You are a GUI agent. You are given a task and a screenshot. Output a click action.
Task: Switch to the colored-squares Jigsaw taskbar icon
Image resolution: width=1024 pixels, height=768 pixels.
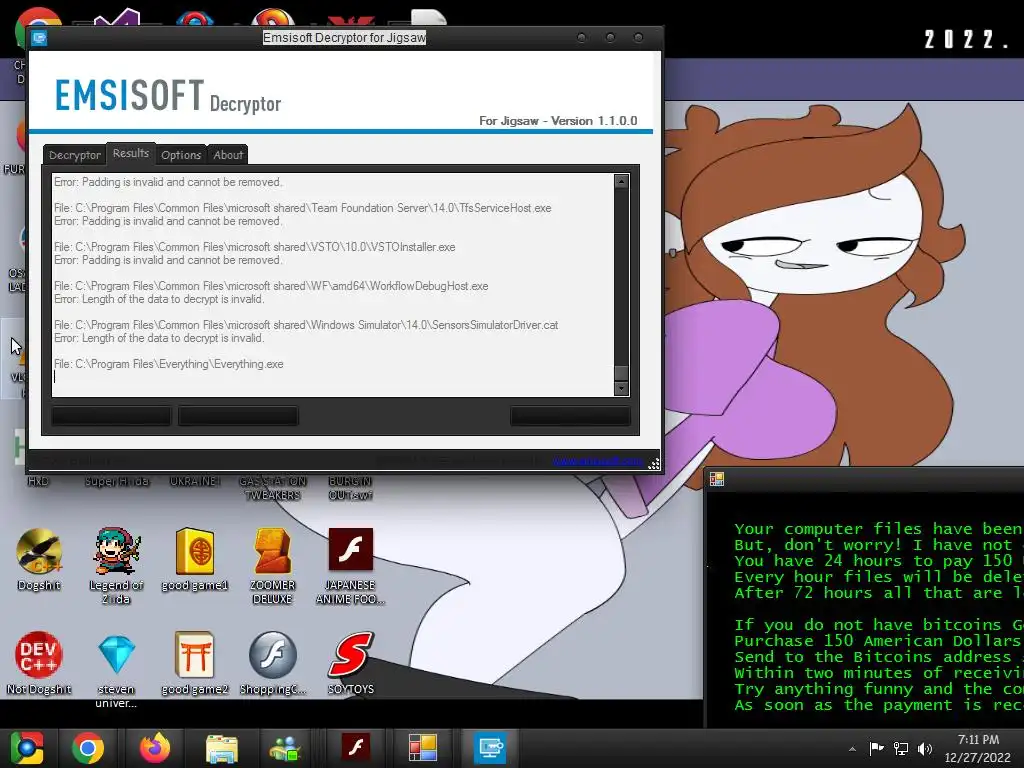tap(423, 748)
